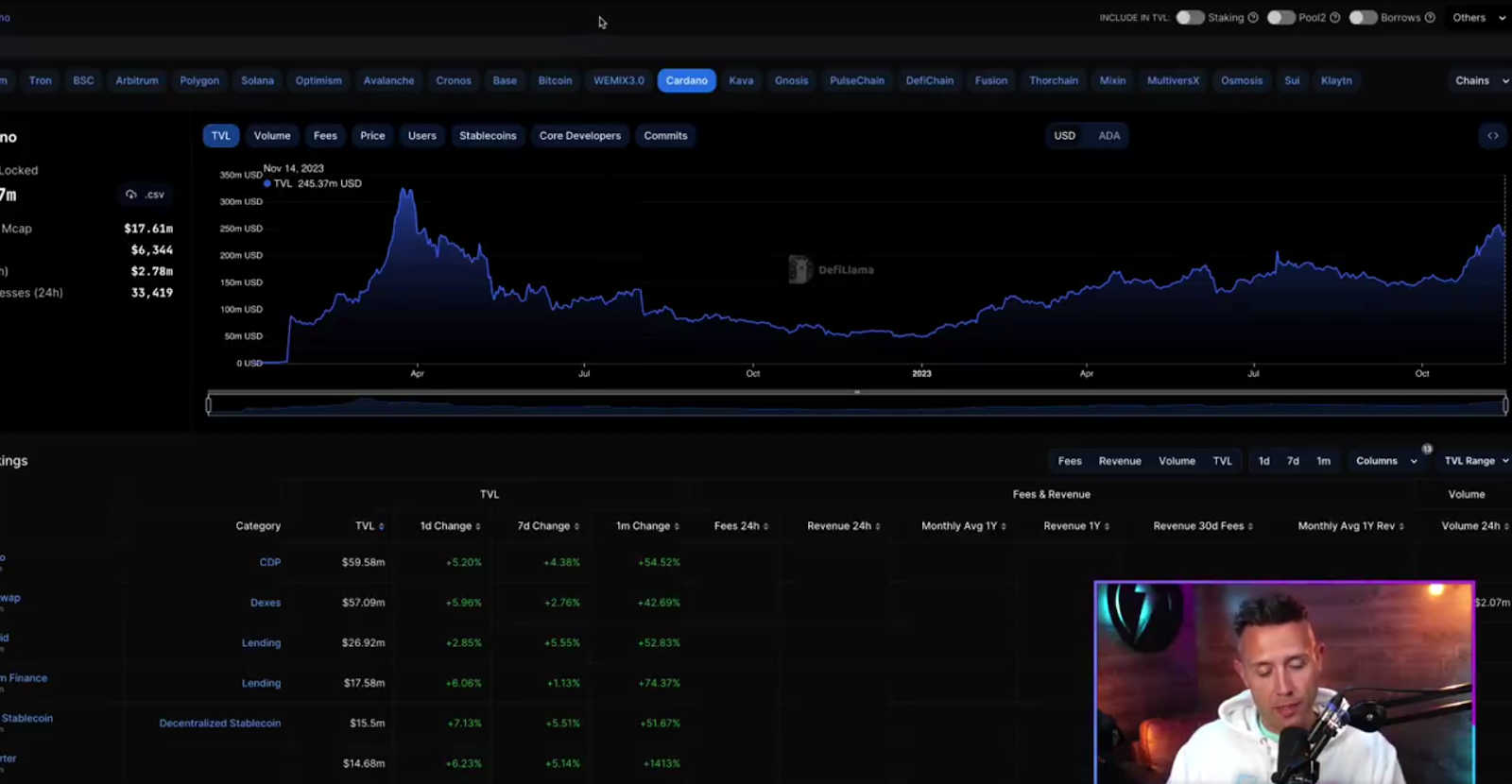The width and height of the screenshot is (1512, 784).
Task: Switch chart denomination to ADA
Action: coord(1108,136)
